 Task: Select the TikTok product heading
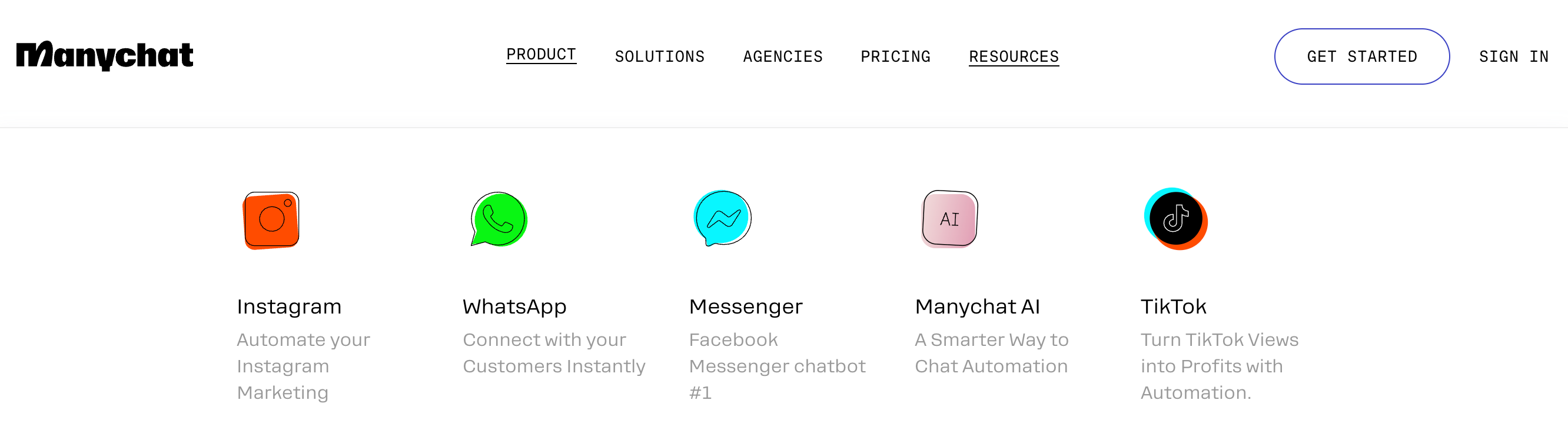pos(1173,306)
